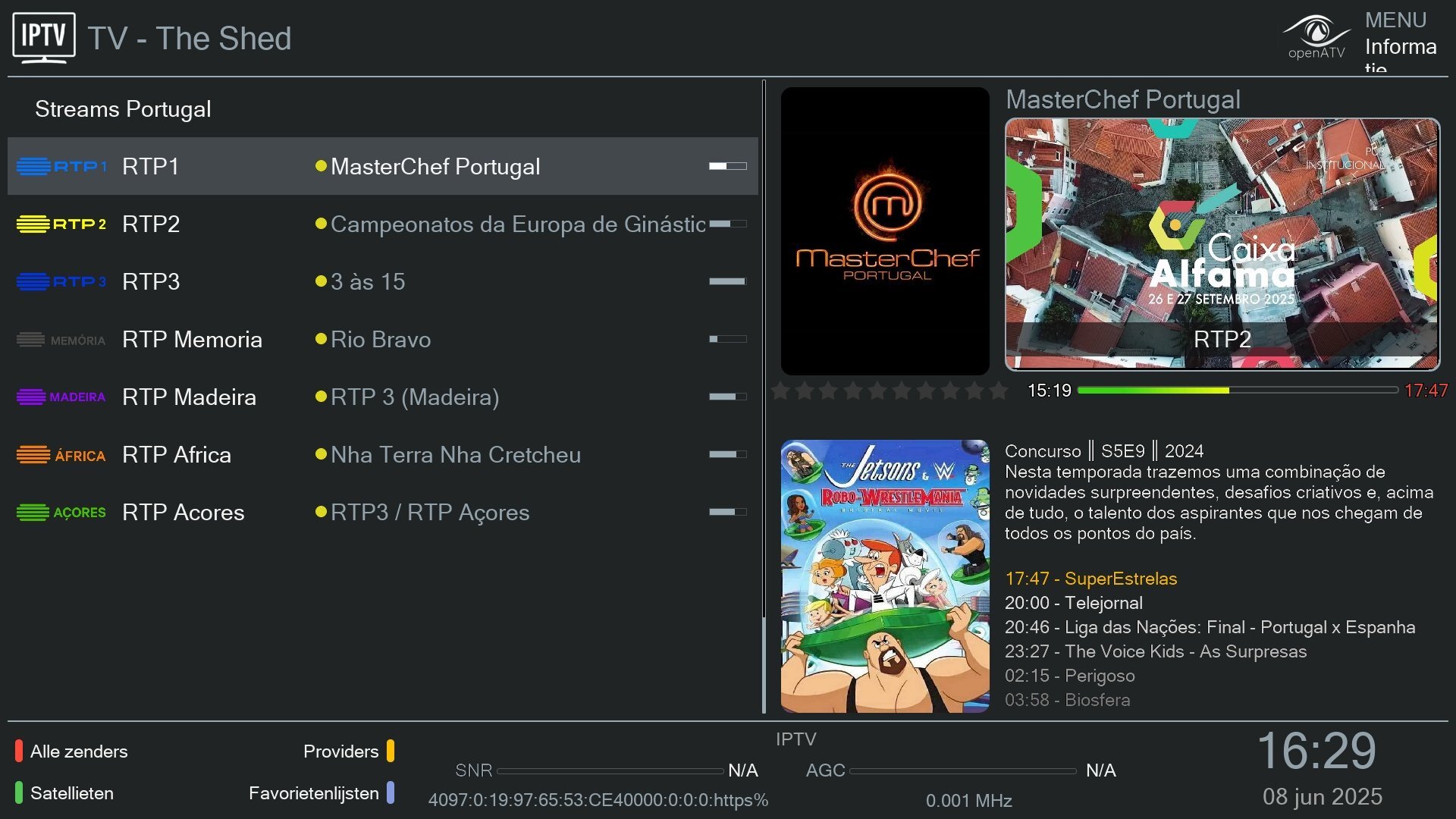The width and height of the screenshot is (1456, 819).
Task: Select the RTP África channel logo
Action: click(x=62, y=455)
